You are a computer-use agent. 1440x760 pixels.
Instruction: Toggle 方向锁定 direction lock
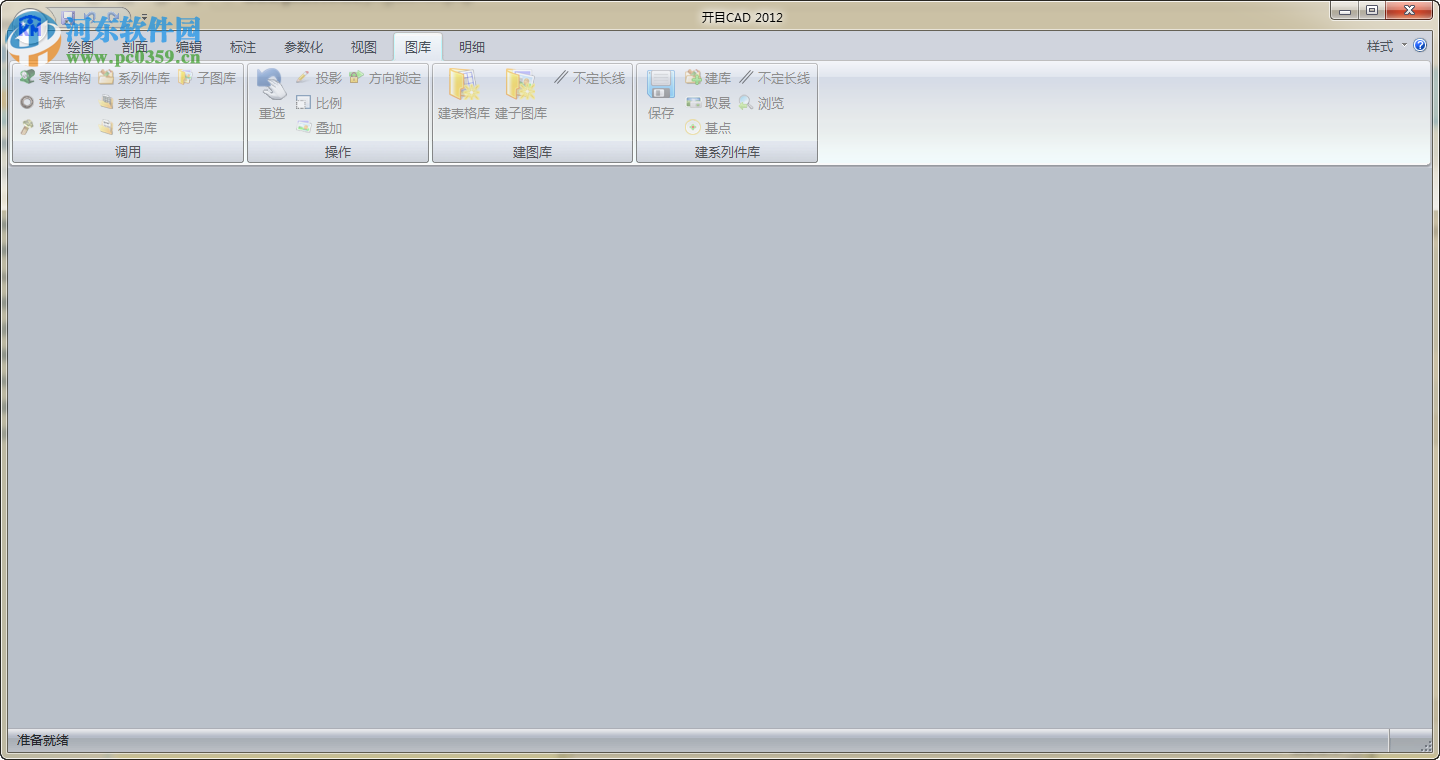click(385, 78)
